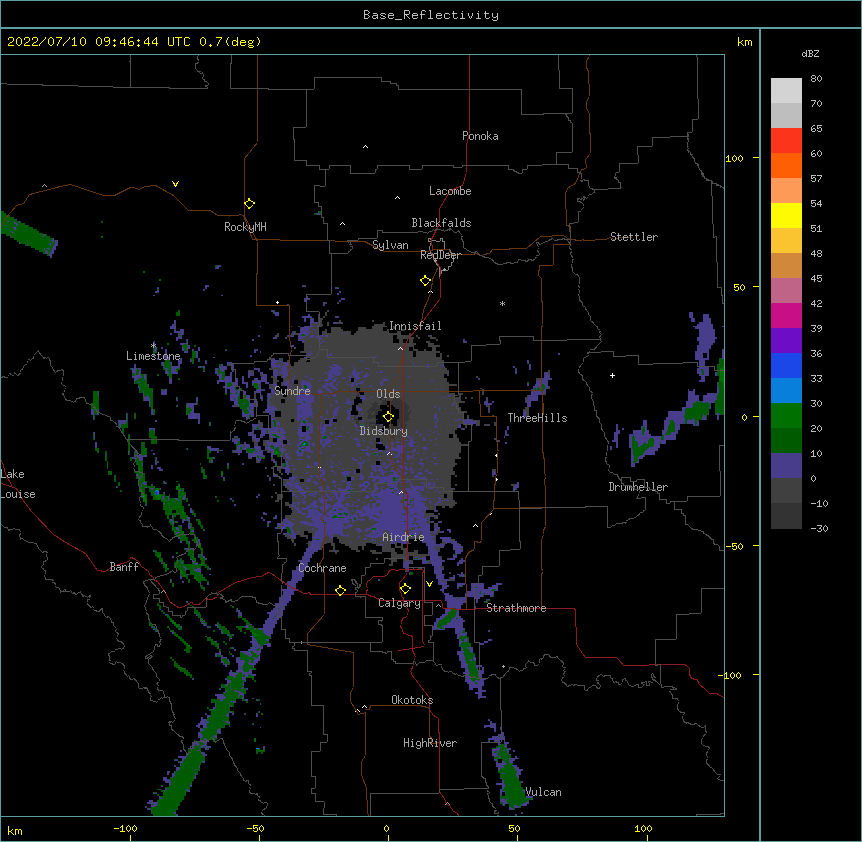Click the Olds label

tap(388, 394)
